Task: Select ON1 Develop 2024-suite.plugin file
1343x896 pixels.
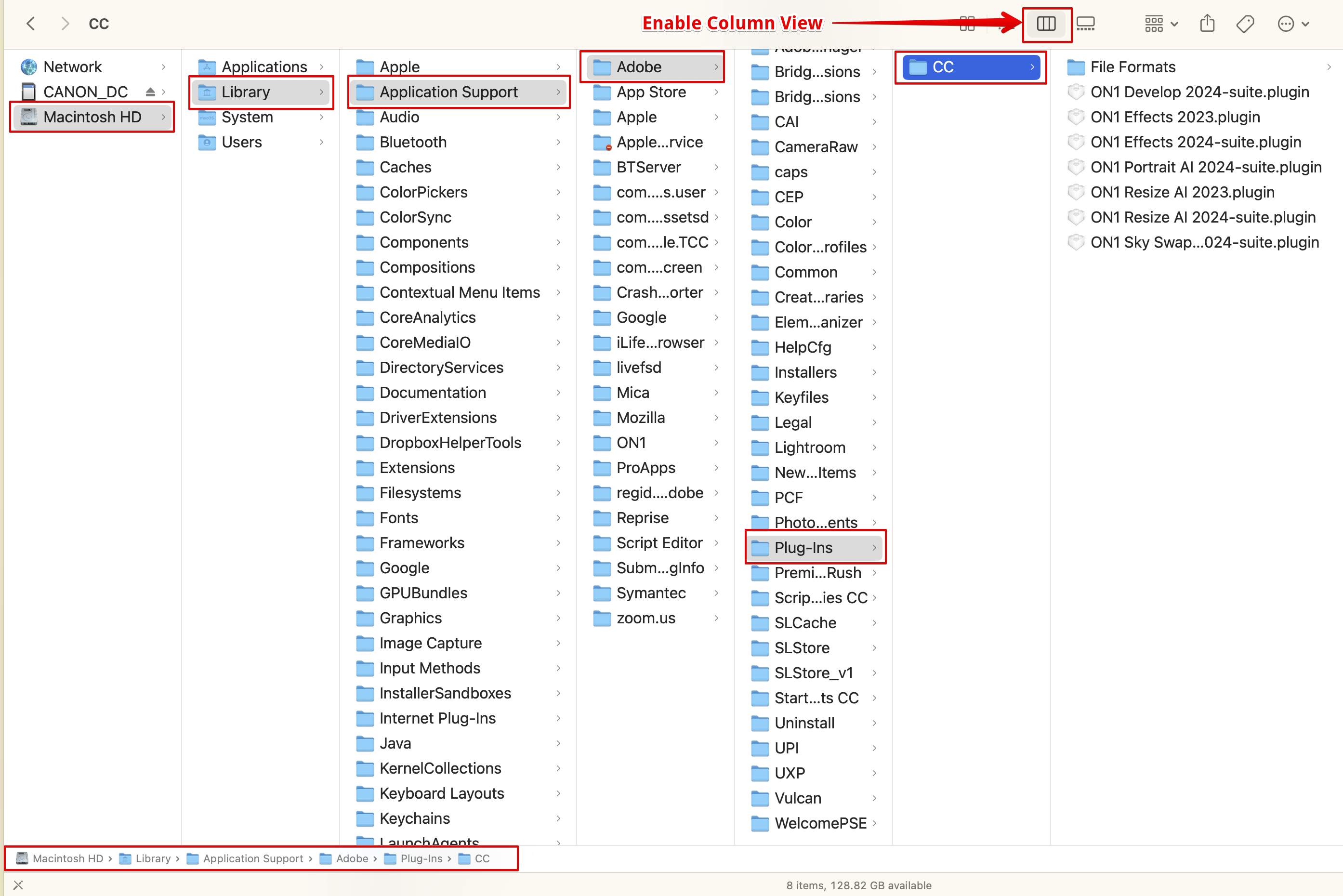Action: (x=1198, y=92)
